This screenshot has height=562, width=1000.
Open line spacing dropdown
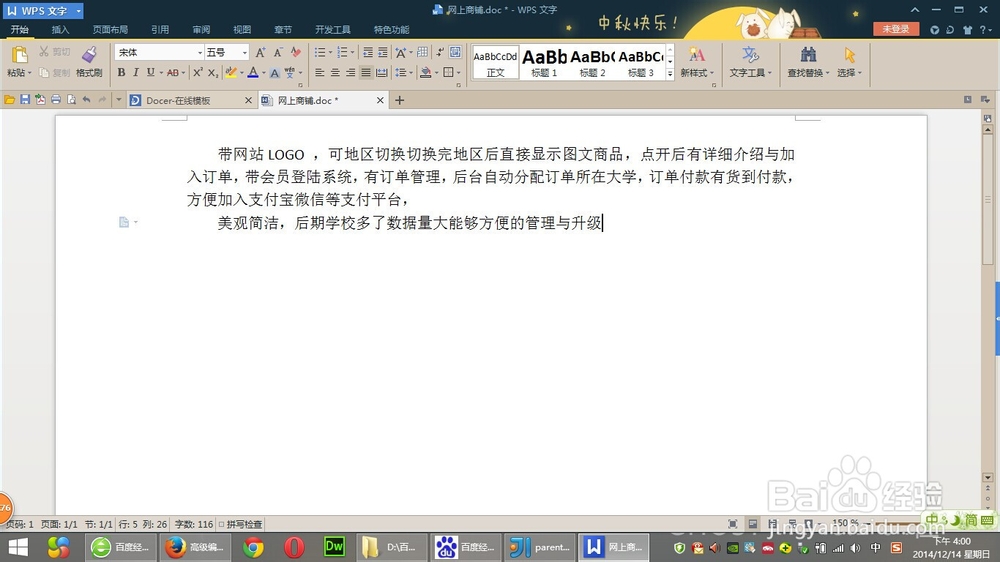tap(411, 73)
